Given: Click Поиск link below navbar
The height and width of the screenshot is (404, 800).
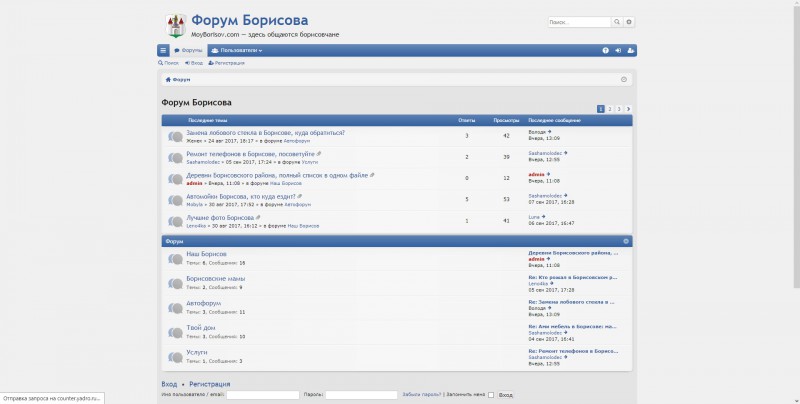Looking at the screenshot, I should [x=168, y=63].
